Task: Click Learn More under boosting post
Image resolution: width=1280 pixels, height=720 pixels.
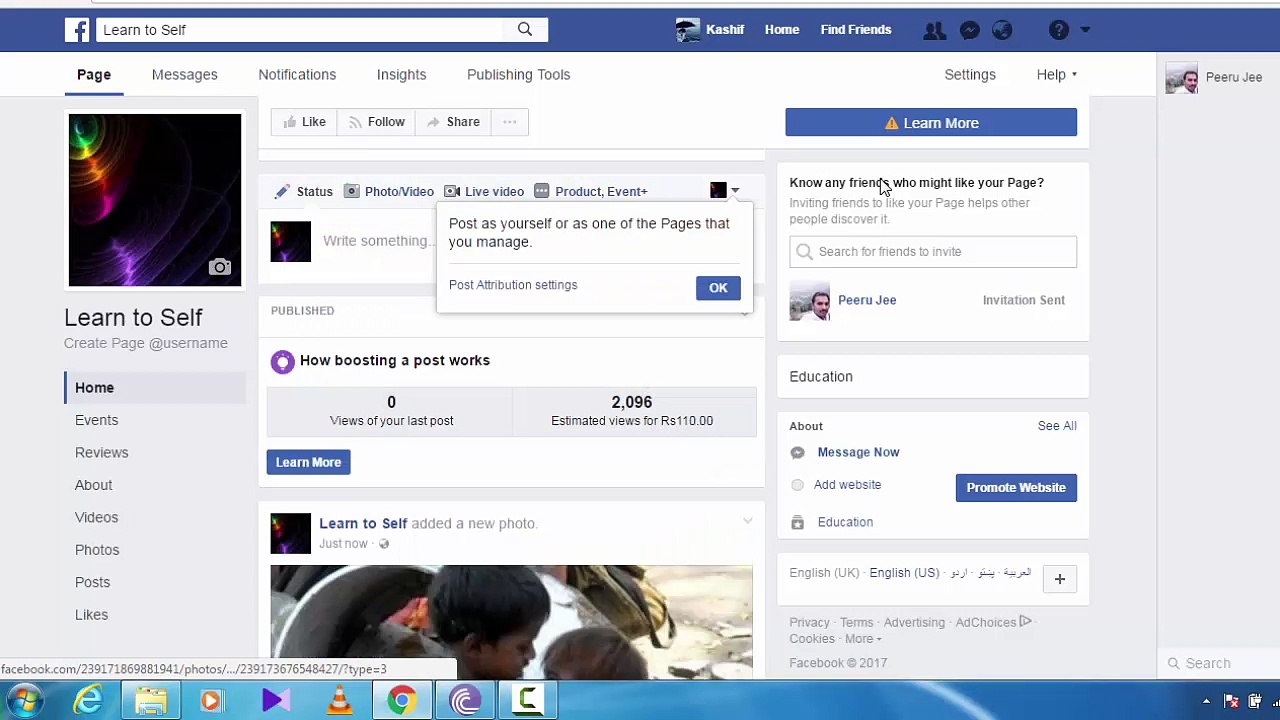Action: (308, 462)
